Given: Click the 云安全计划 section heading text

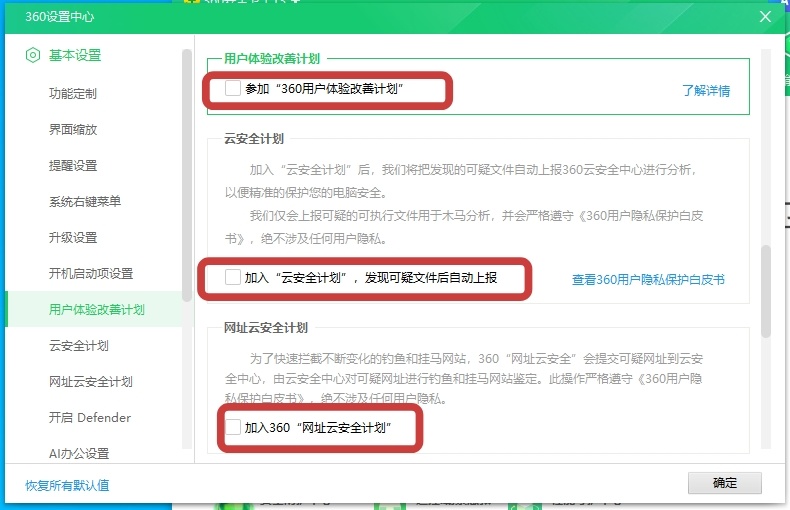Looking at the screenshot, I should point(254,139).
